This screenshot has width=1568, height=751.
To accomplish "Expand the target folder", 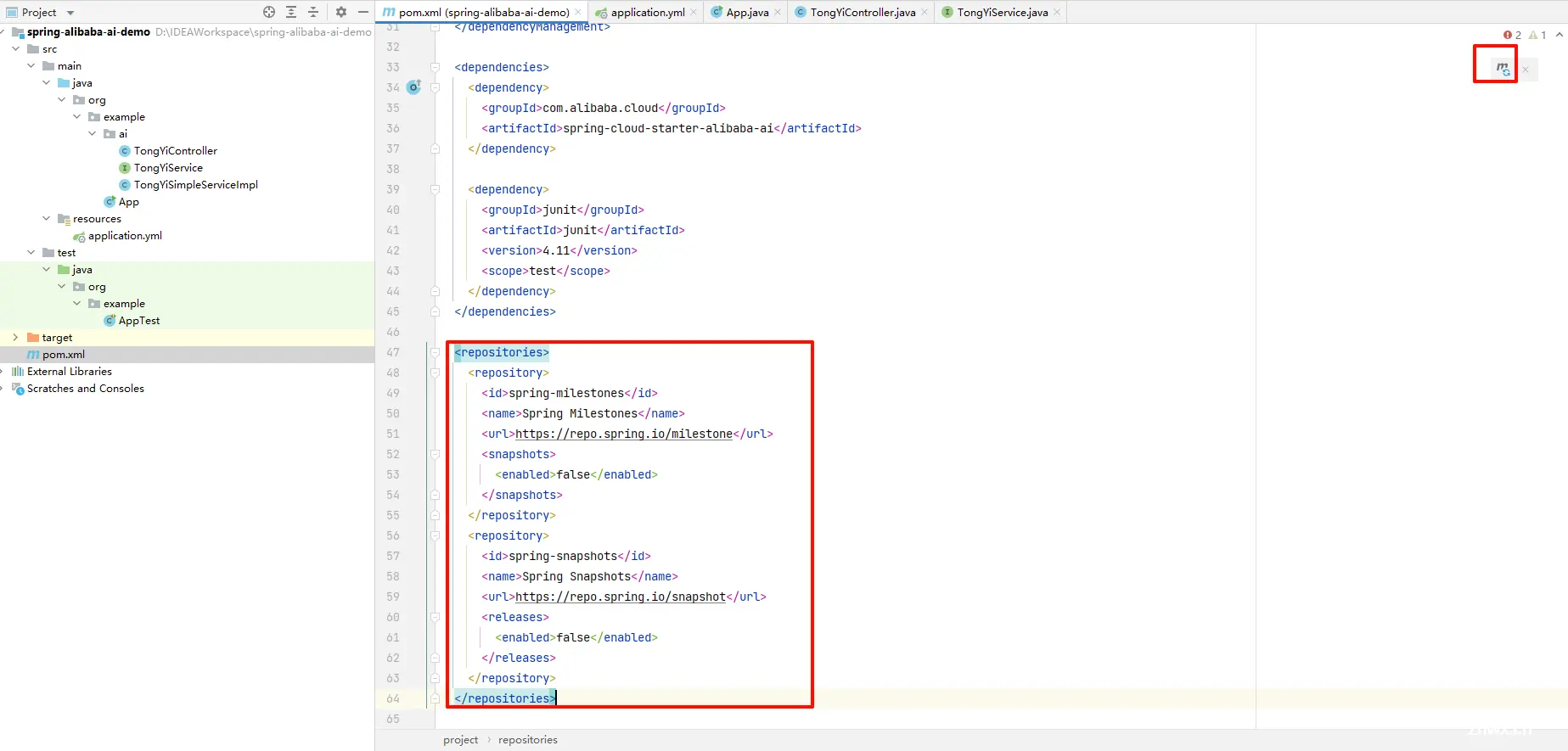I will coord(16,337).
